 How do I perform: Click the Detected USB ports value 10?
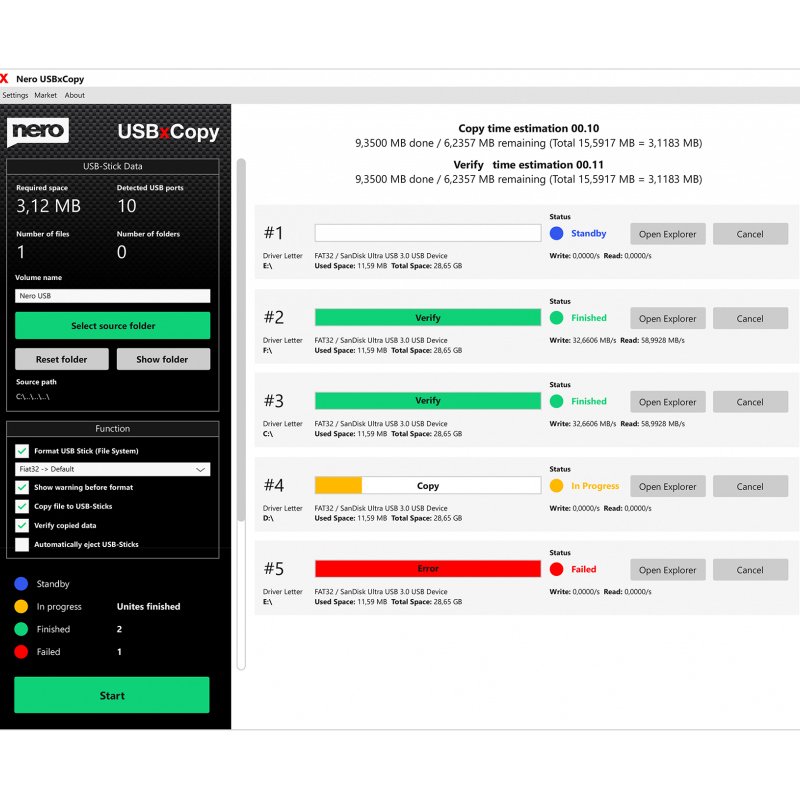coord(127,206)
